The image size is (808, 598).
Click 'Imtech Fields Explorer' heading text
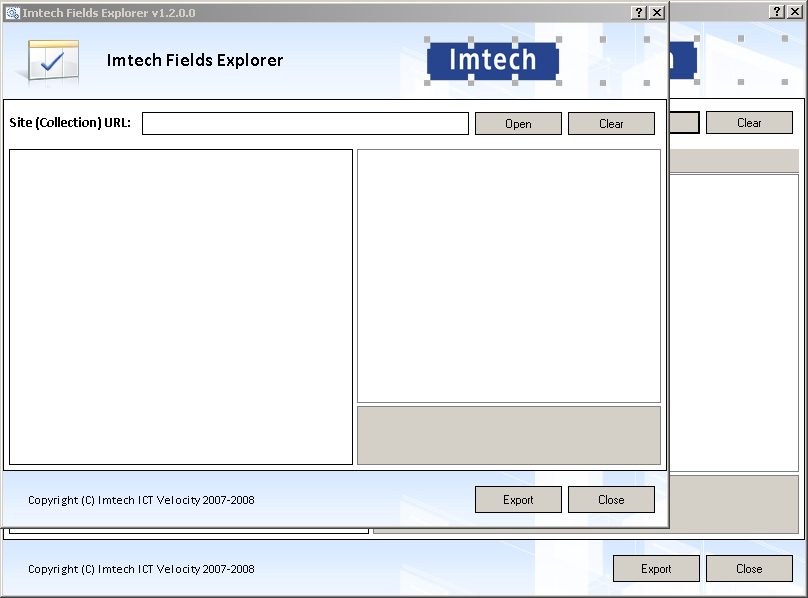pos(195,60)
